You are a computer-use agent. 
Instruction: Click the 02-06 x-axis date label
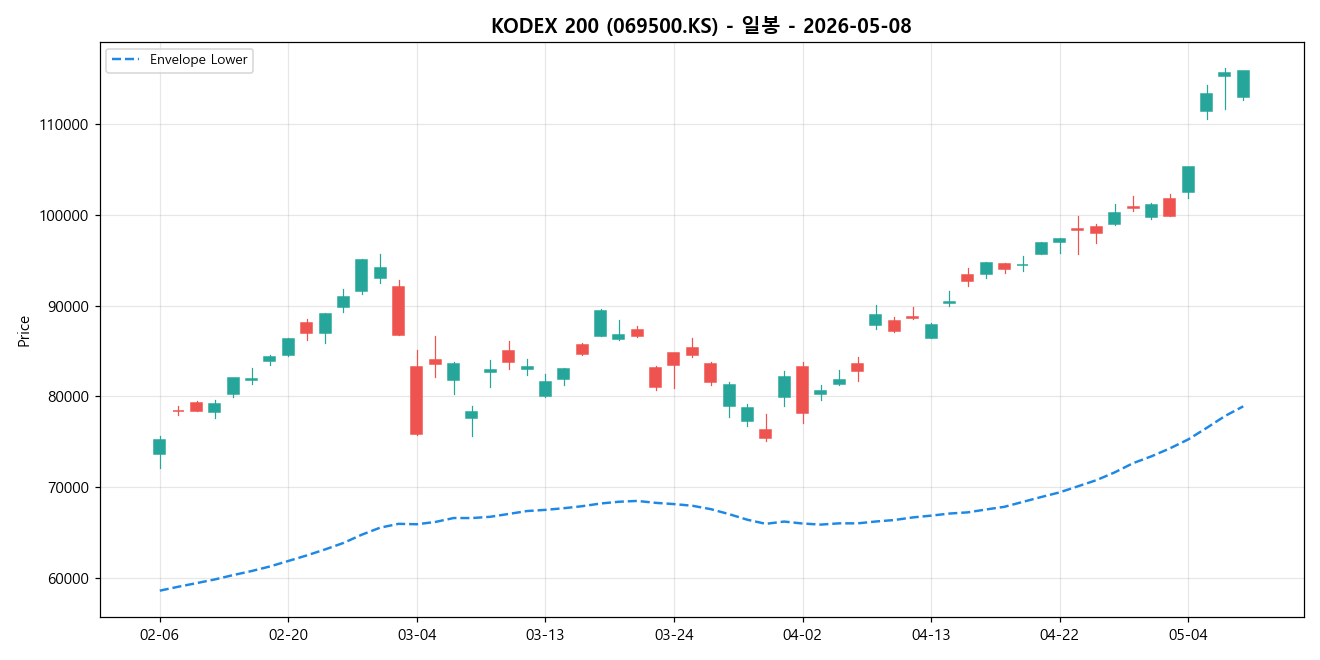[159, 635]
